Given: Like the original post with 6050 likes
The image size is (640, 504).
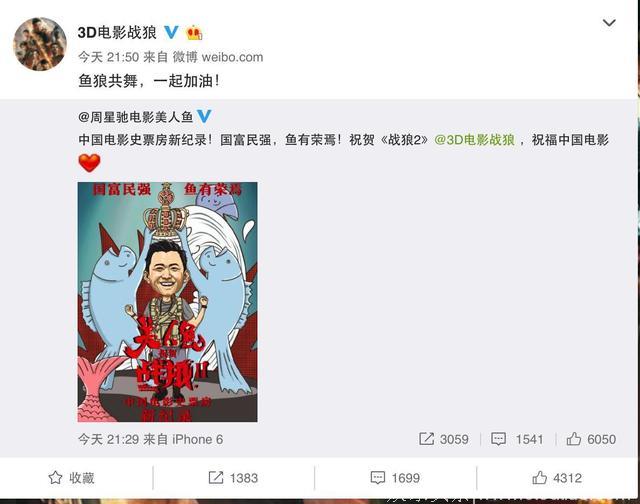Looking at the screenshot, I should click(591, 439).
